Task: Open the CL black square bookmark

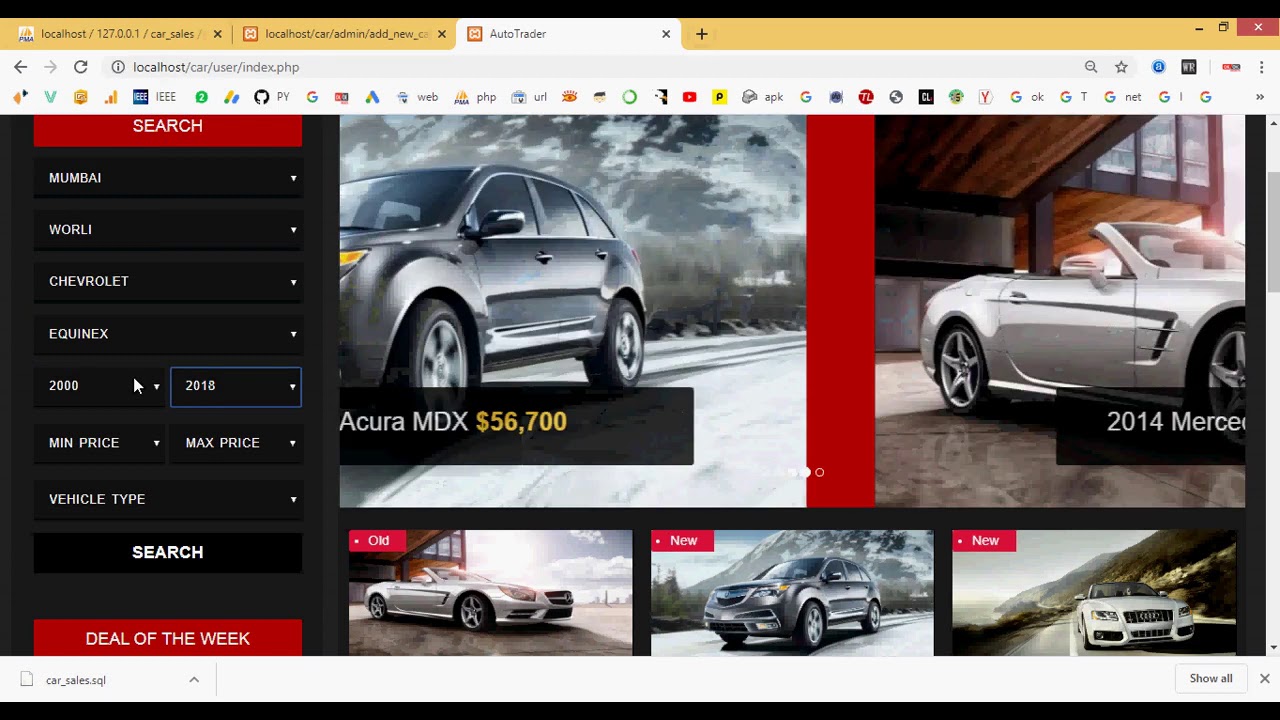Action: [x=926, y=97]
